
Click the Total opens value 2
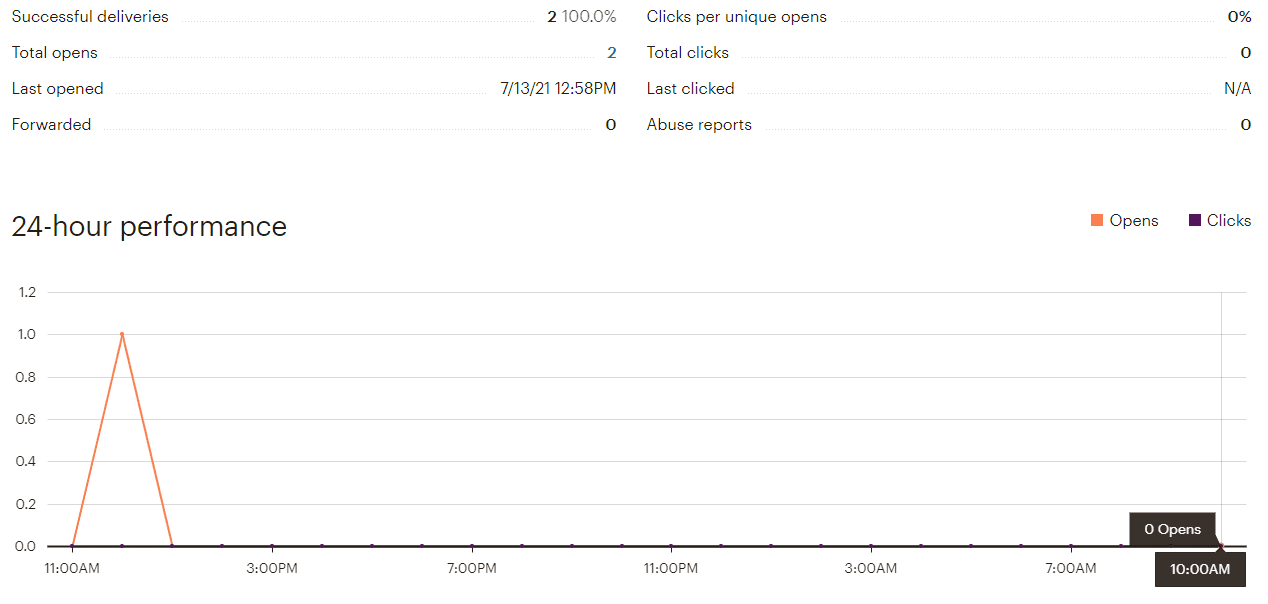click(612, 53)
